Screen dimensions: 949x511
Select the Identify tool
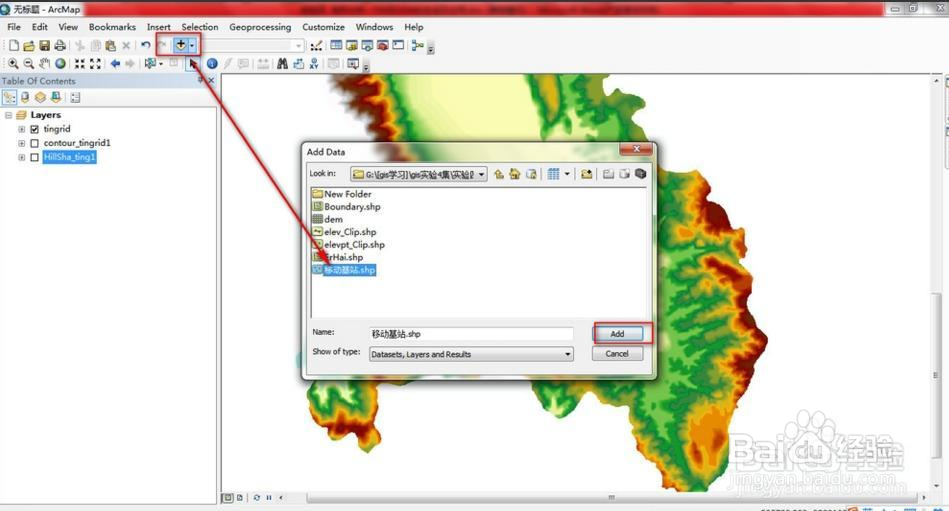point(212,64)
